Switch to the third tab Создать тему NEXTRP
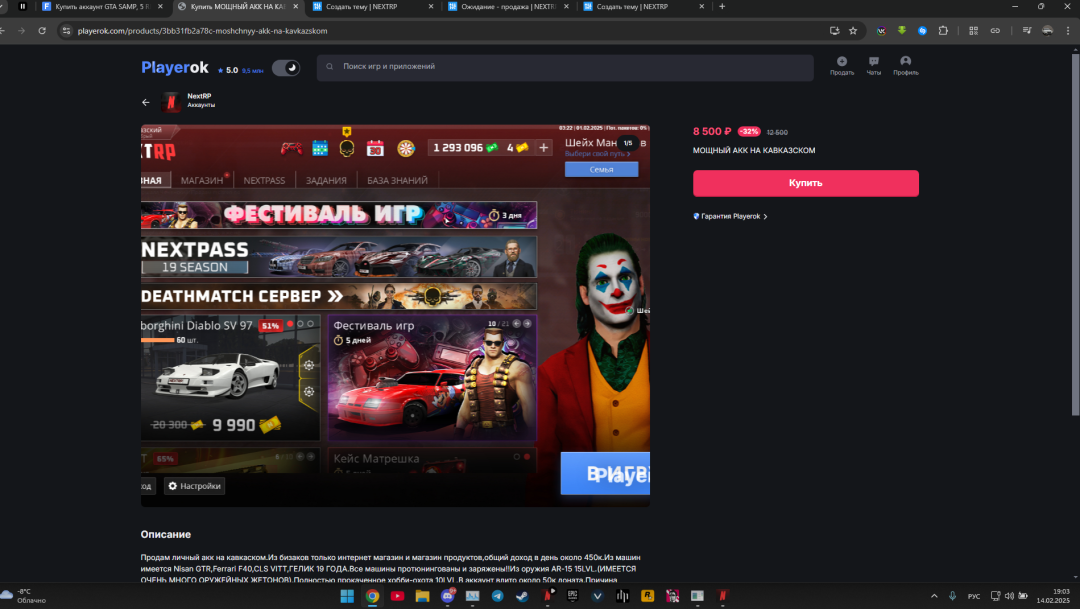 [x=373, y=7]
